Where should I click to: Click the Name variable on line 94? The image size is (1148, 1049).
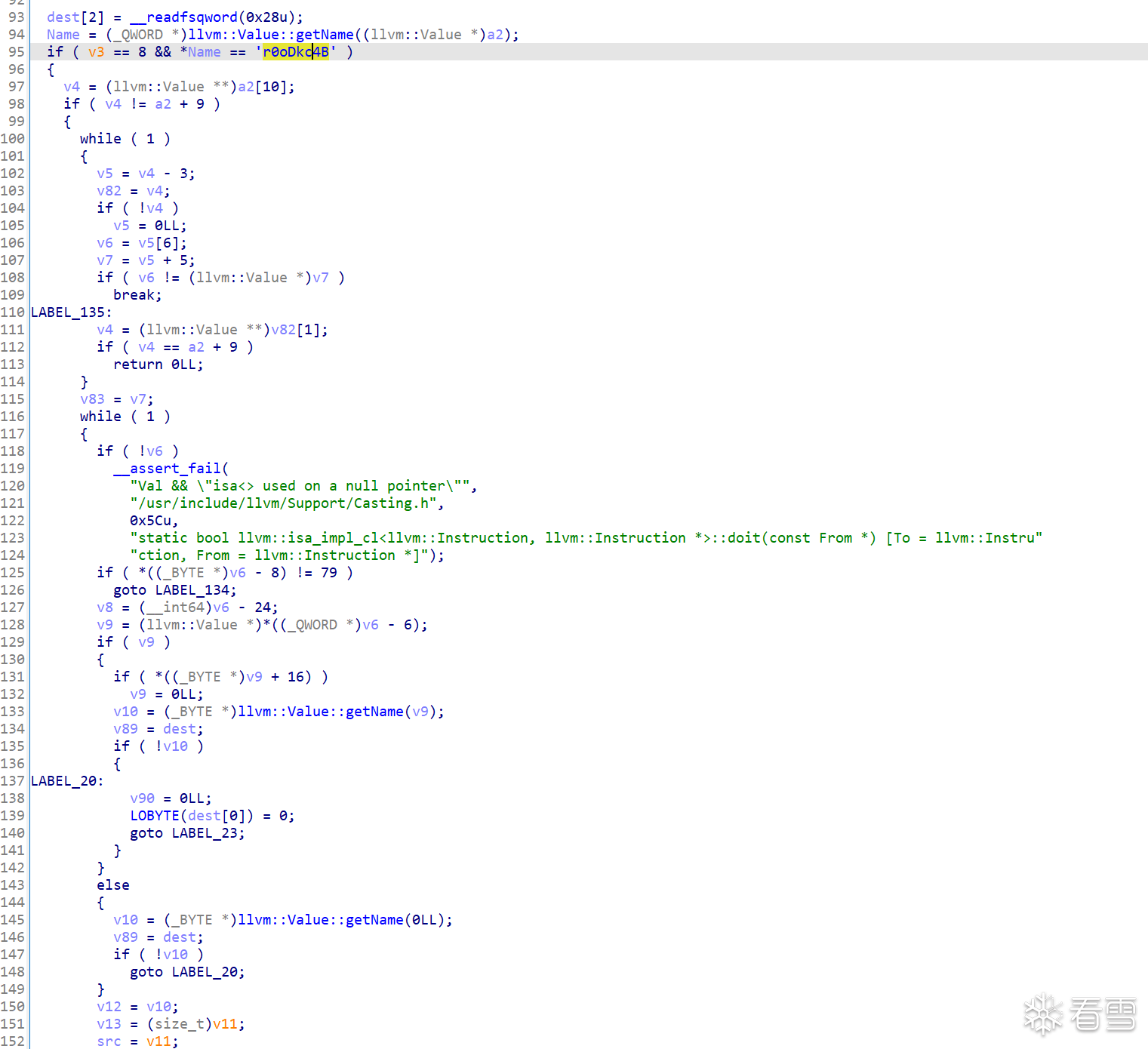(63, 35)
